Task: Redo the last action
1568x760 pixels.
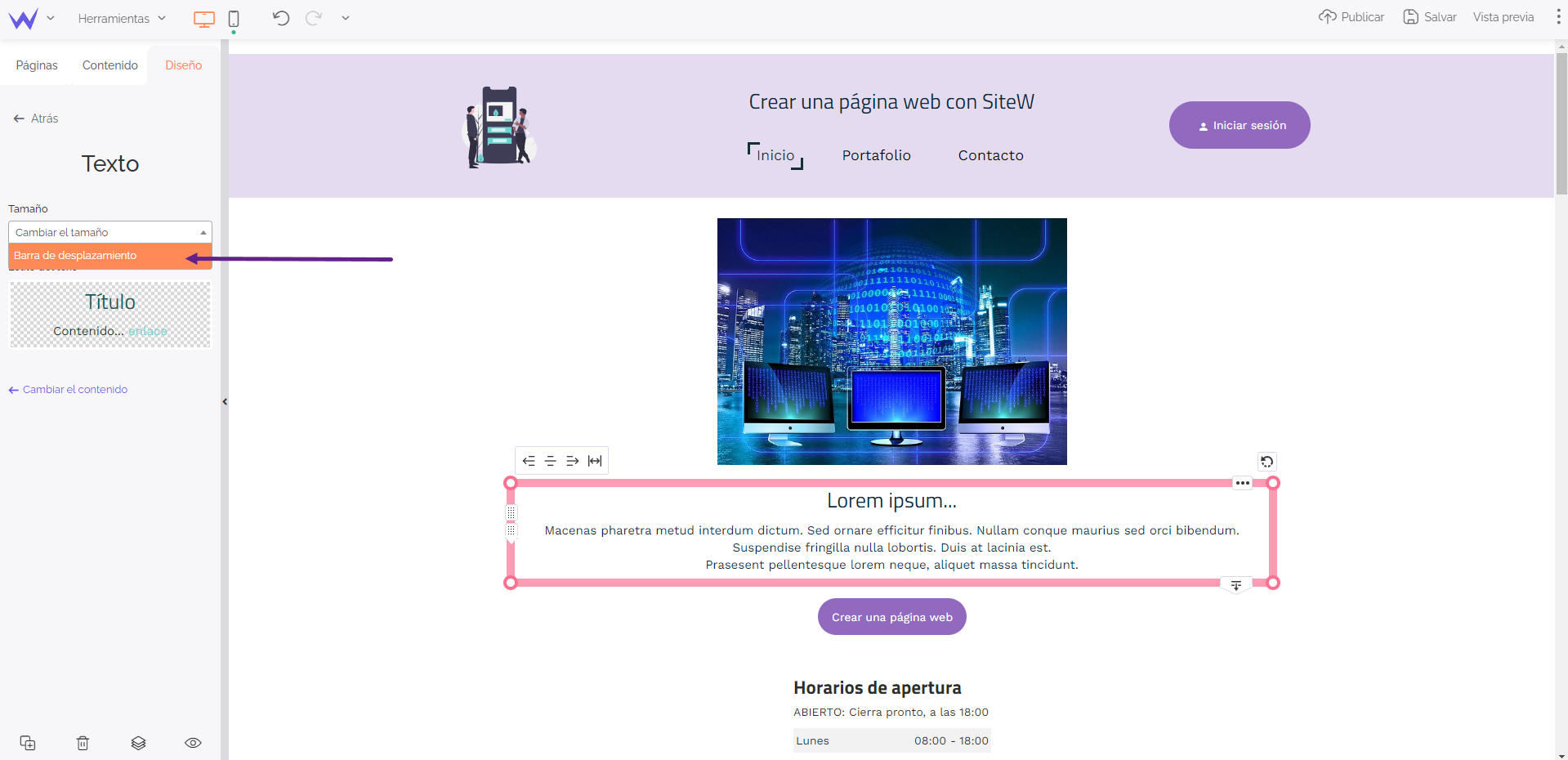Action: tap(314, 18)
